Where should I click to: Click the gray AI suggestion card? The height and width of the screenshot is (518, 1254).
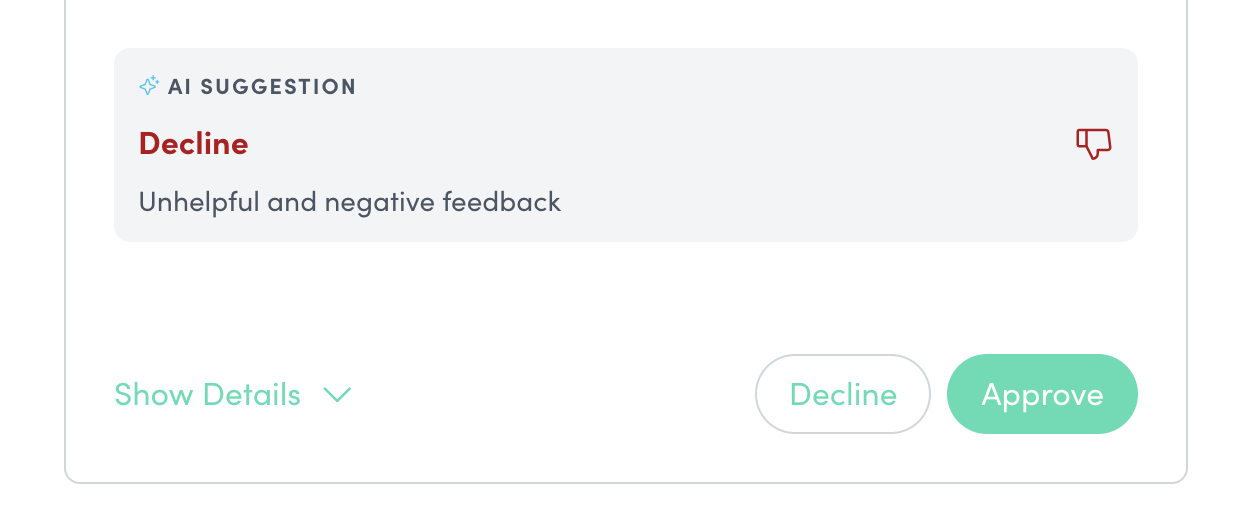click(x=625, y=145)
